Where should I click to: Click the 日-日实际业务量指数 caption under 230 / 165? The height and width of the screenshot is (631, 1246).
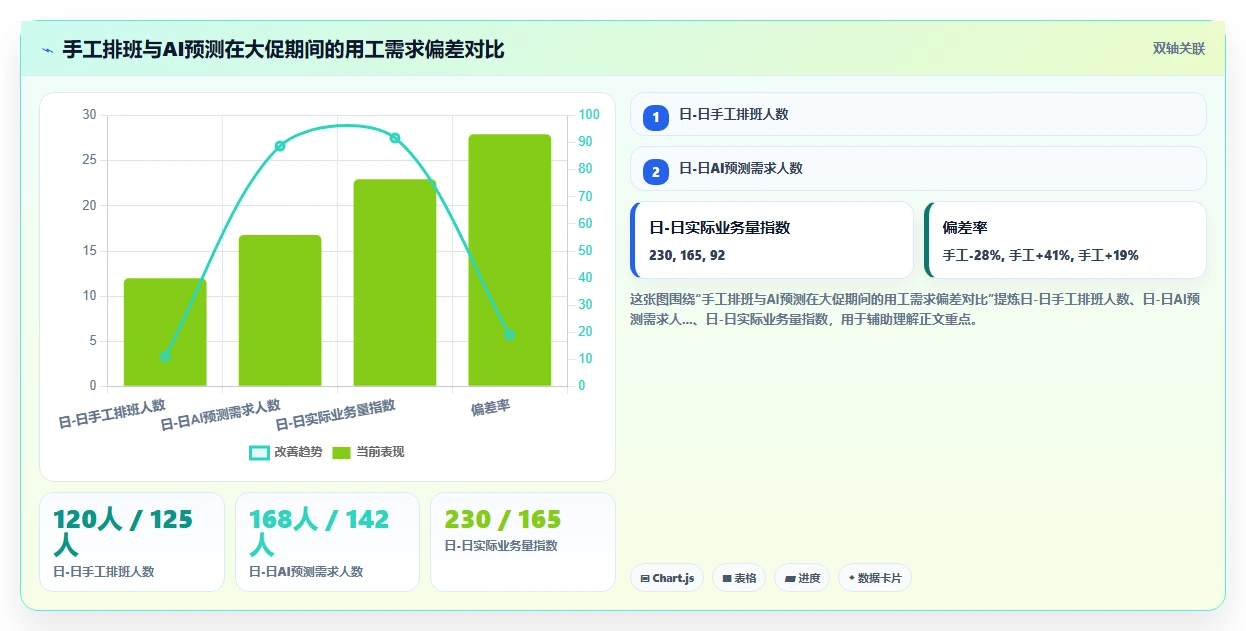pos(501,546)
